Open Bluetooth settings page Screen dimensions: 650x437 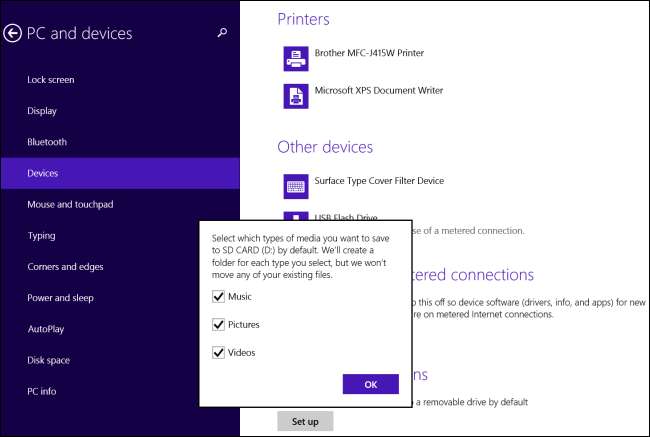(x=47, y=142)
